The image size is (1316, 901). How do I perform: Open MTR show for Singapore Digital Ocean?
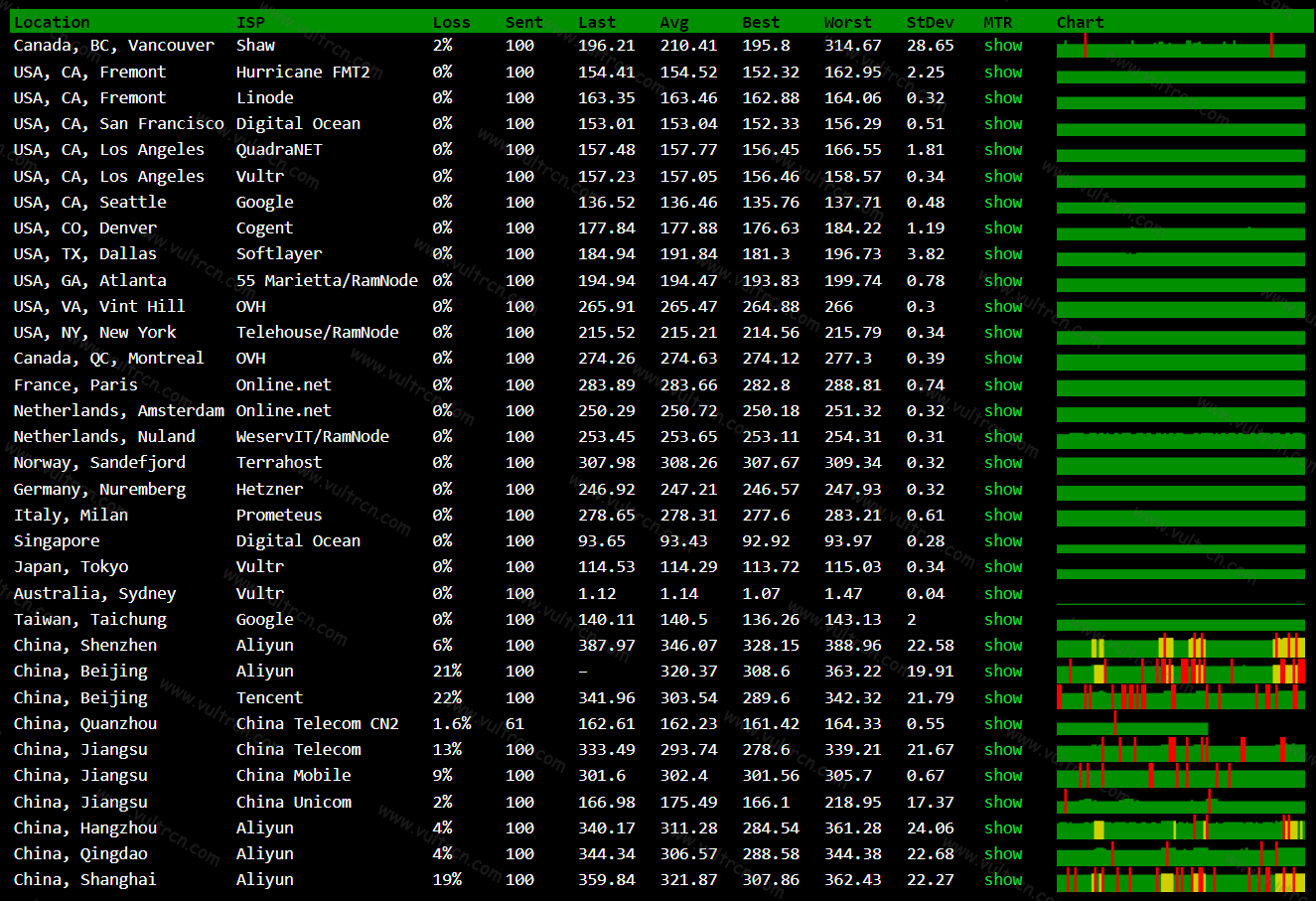pyautogui.click(x=1003, y=540)
